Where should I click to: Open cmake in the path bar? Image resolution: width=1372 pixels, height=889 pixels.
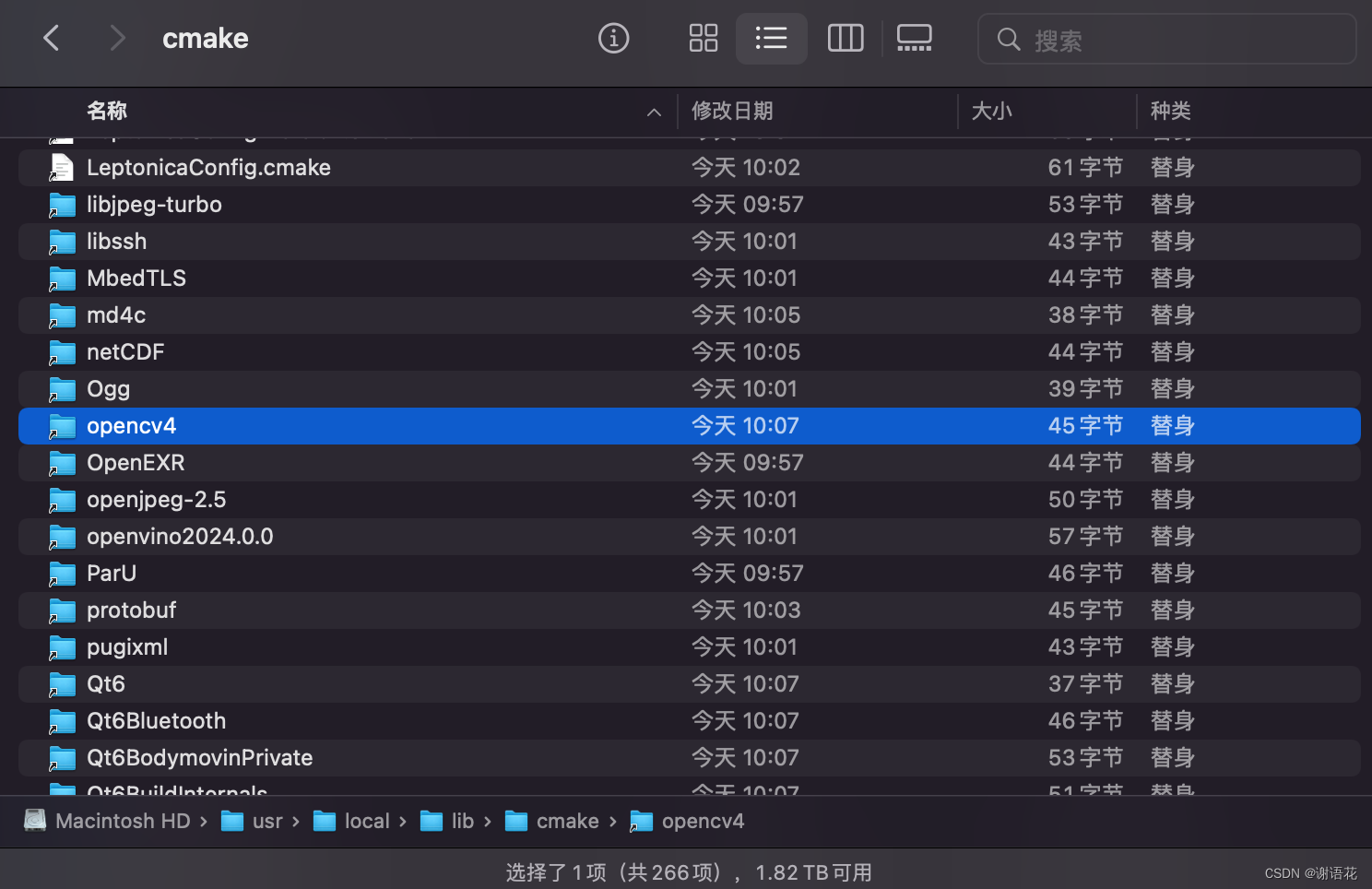(552, 821)
